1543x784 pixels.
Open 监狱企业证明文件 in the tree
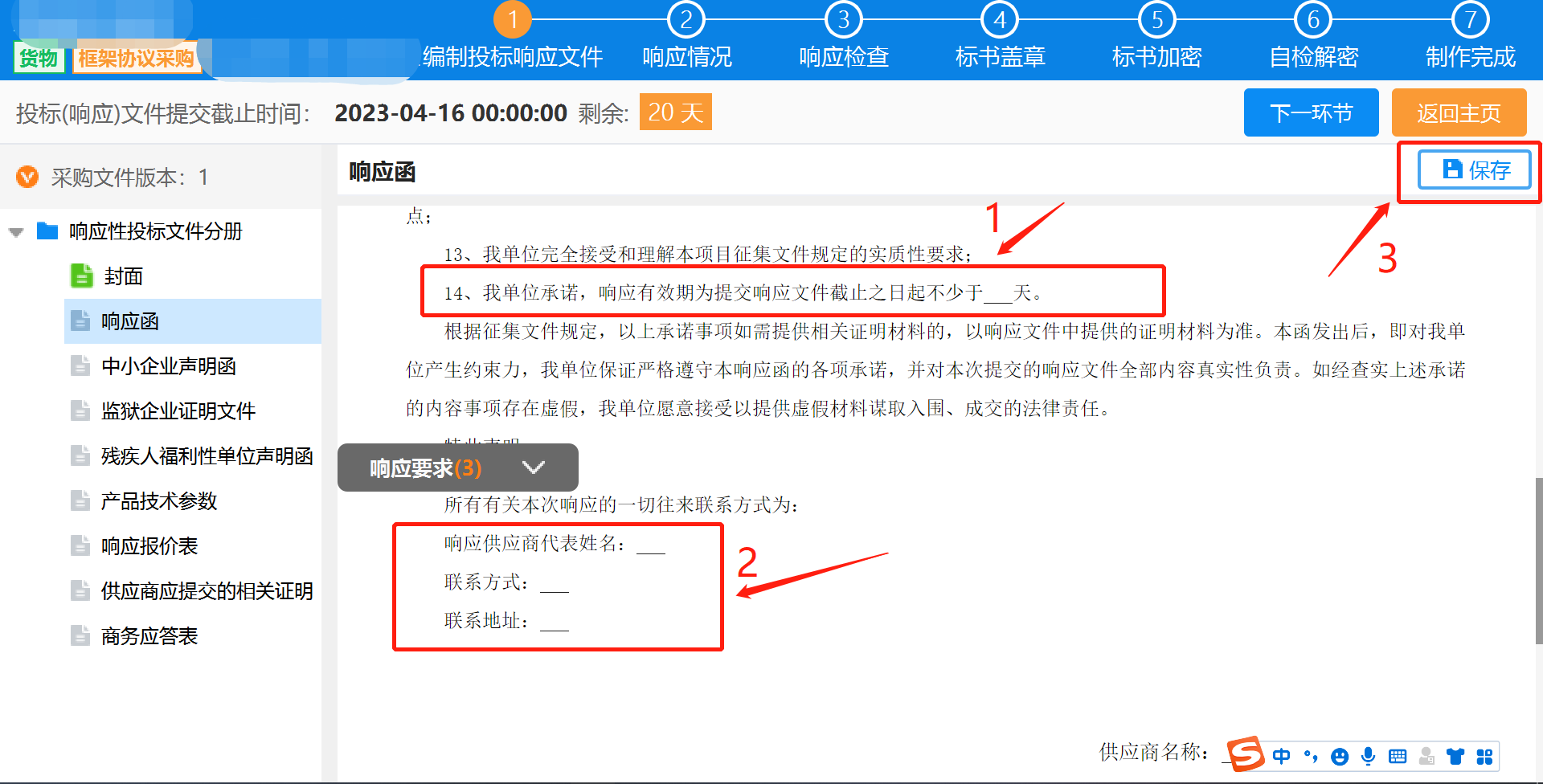(x=178, y=411)
